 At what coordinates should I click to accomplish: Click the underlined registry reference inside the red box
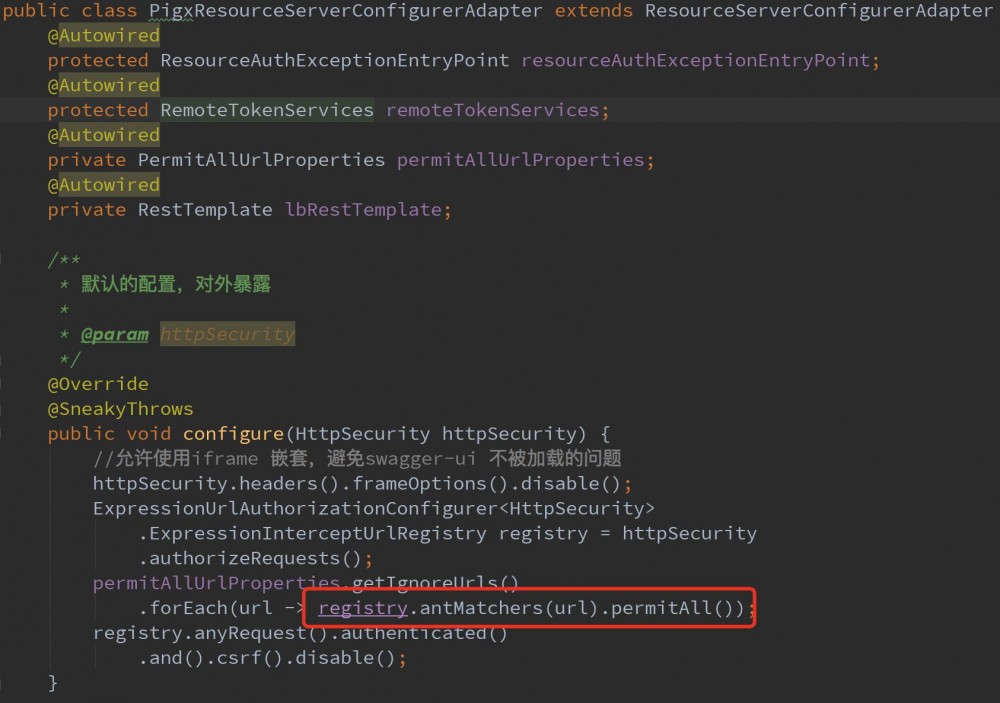click(363, 608)
